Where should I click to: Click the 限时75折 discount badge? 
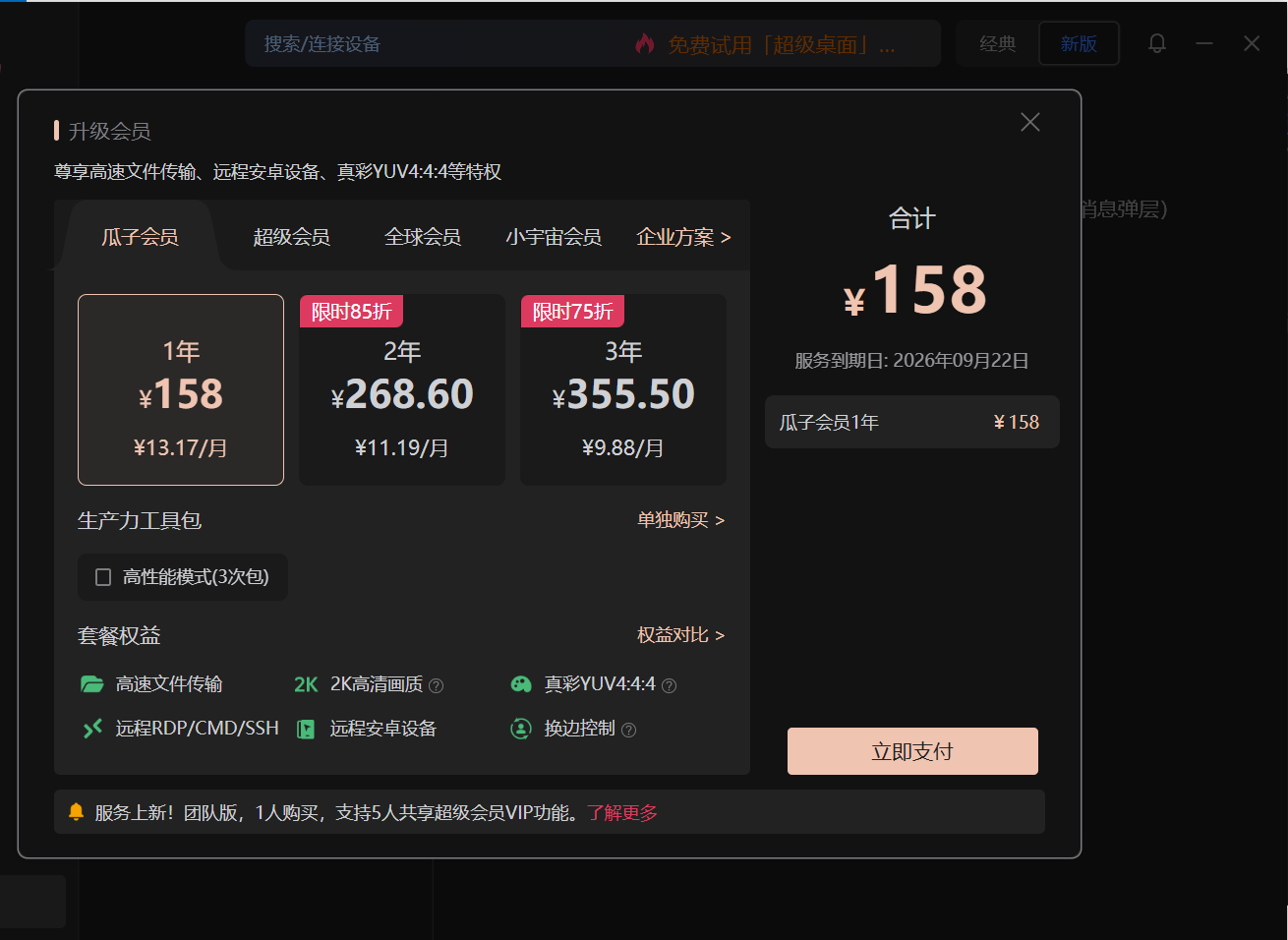pos(572,312)
